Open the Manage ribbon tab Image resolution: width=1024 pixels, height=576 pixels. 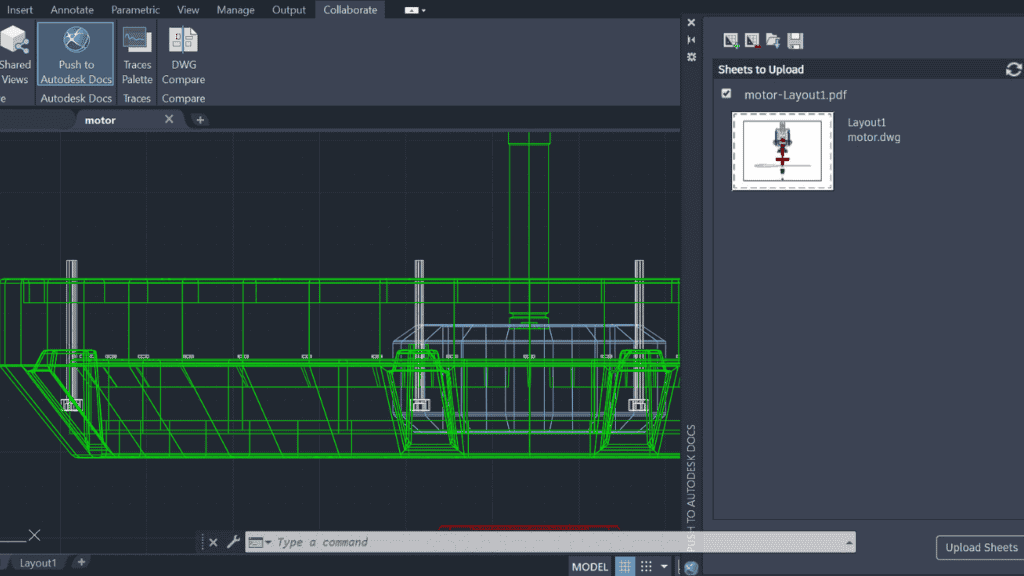[x=235, y=10]
